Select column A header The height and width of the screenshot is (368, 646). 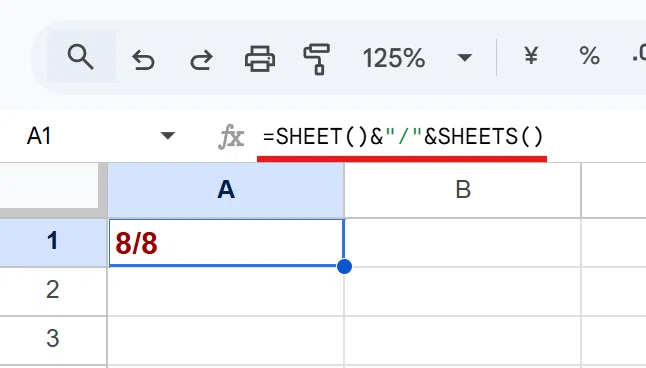pyautogui.click(x=226, y=190)
